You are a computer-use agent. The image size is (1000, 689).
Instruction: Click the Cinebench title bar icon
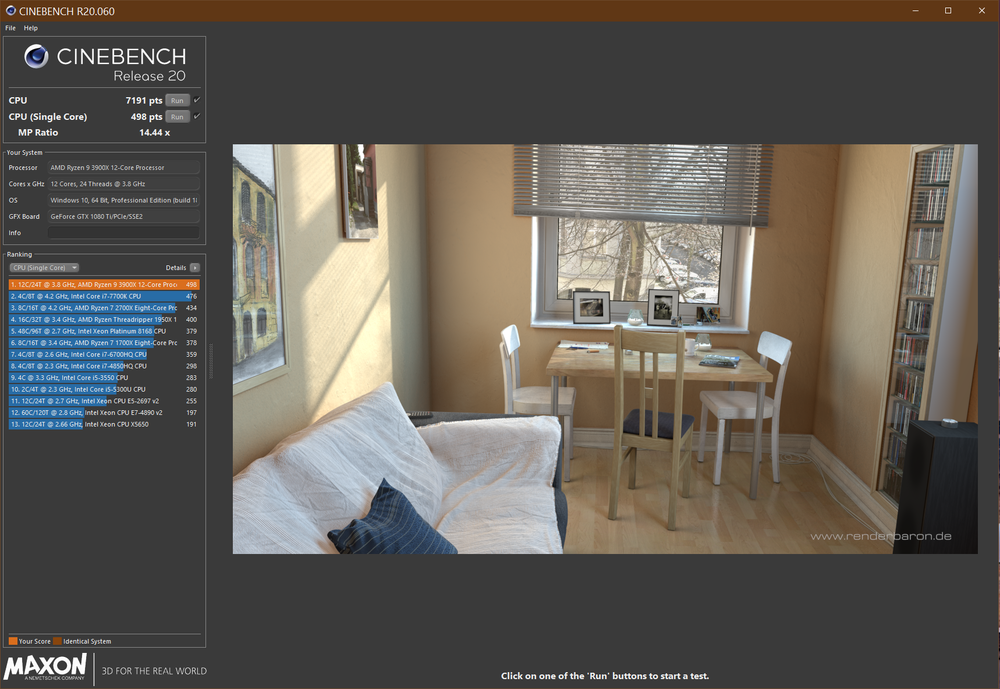pyautogui.click(x=10, y=11)
